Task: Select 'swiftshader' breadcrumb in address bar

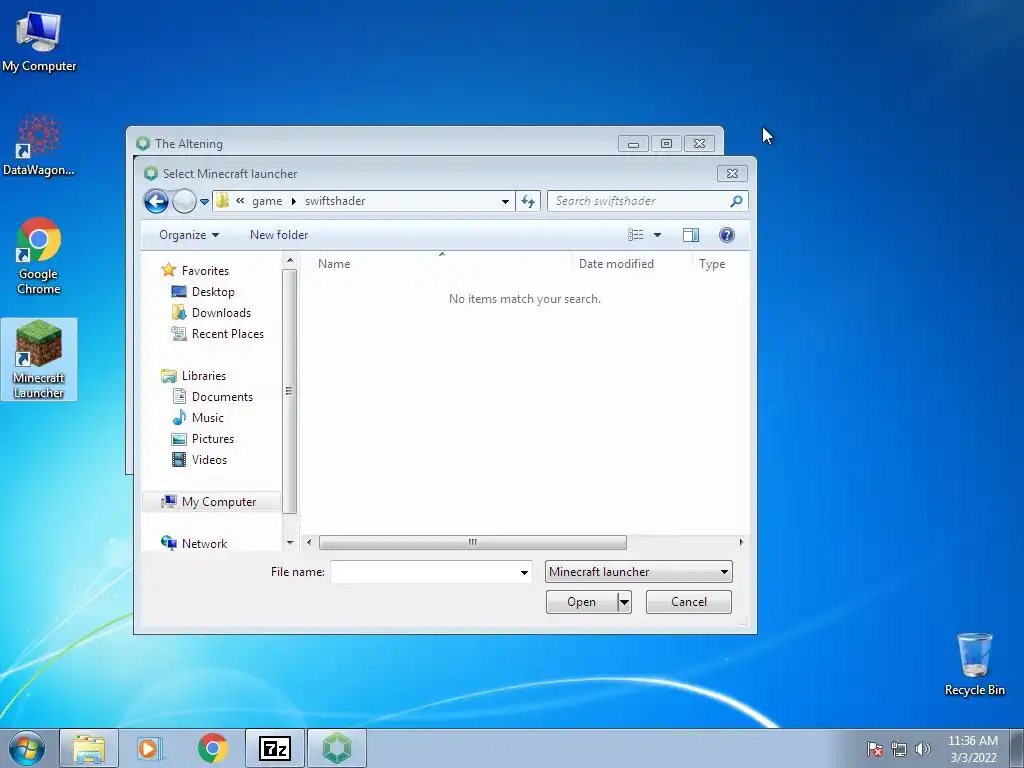Action: [335, 201]
